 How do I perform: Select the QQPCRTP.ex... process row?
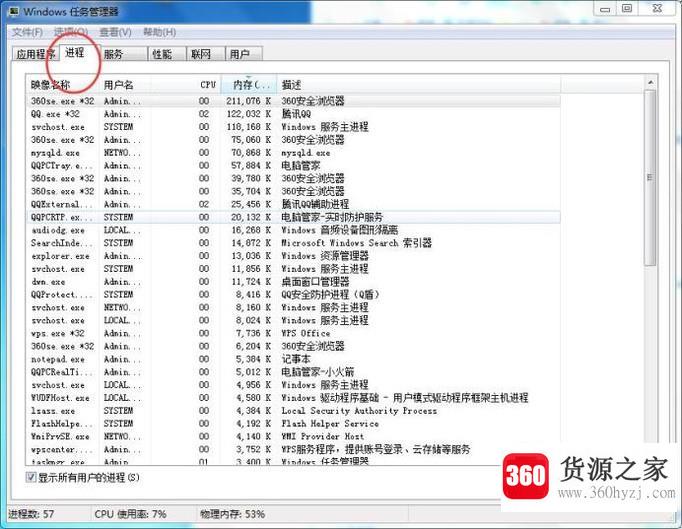pyautogui.click(x=293, y=217)
